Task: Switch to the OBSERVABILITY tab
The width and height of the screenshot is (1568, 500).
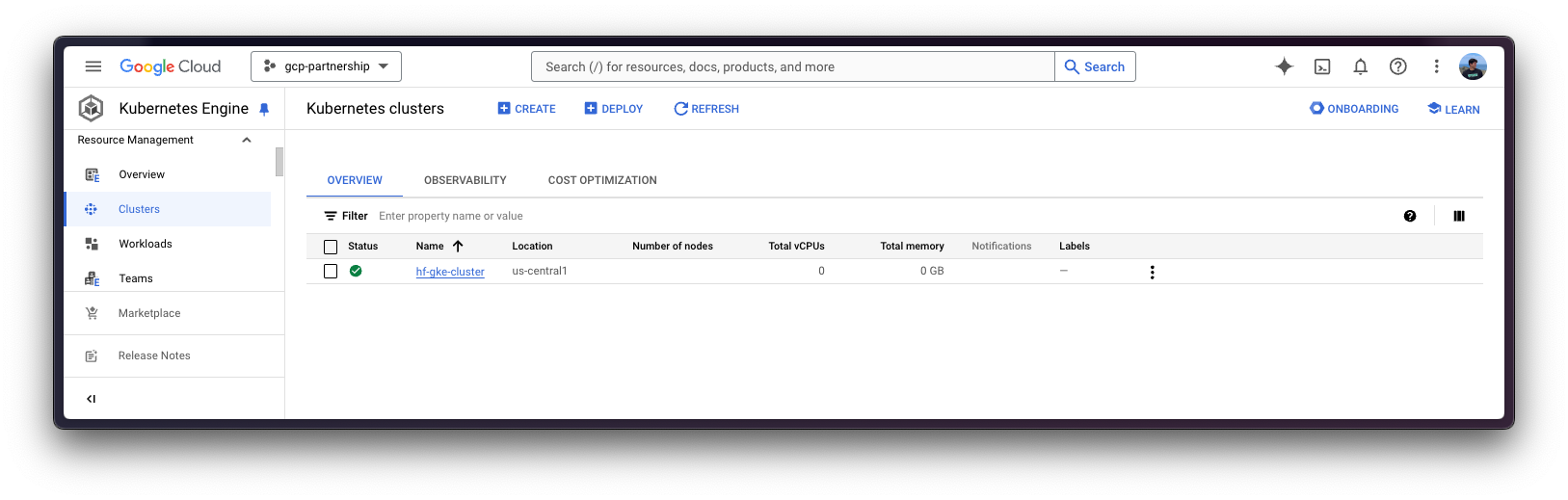Action: (465, 180)
